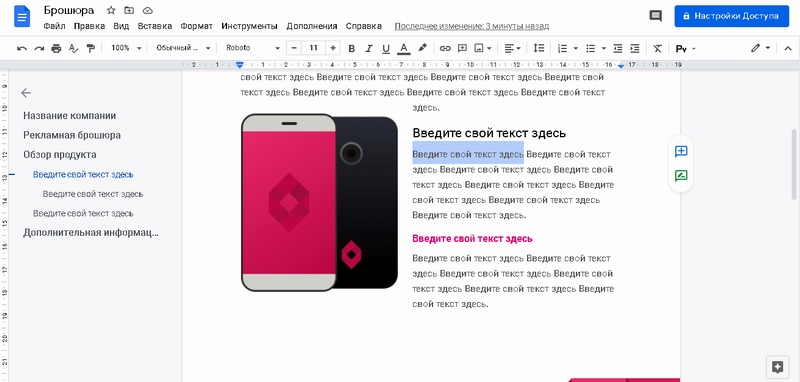Open the zoom 100% dropdown

126,48
